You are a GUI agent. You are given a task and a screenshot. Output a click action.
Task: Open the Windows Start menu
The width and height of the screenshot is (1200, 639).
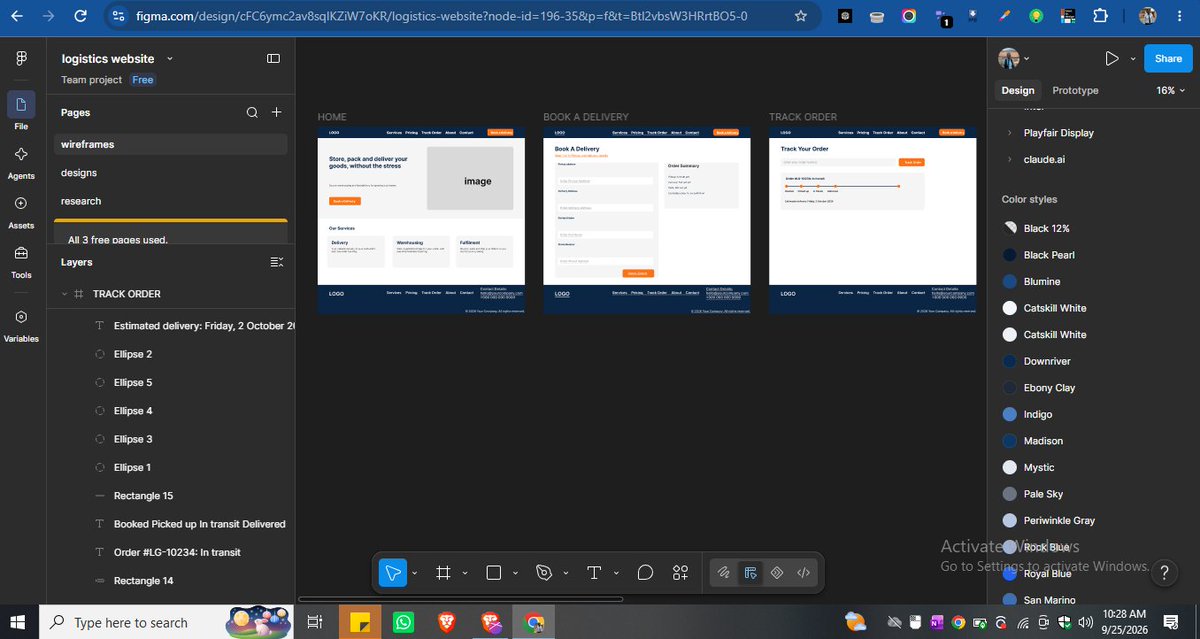click(x=18, y=623)
